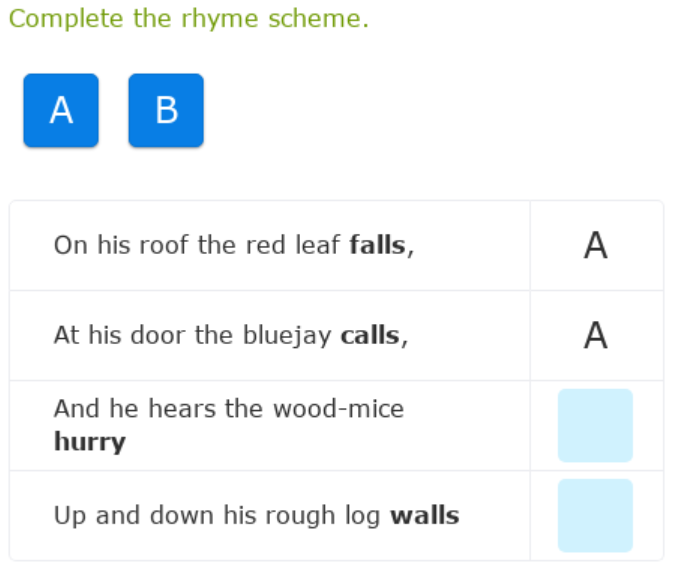Click the bold word 'calls'

click(371, 335)
